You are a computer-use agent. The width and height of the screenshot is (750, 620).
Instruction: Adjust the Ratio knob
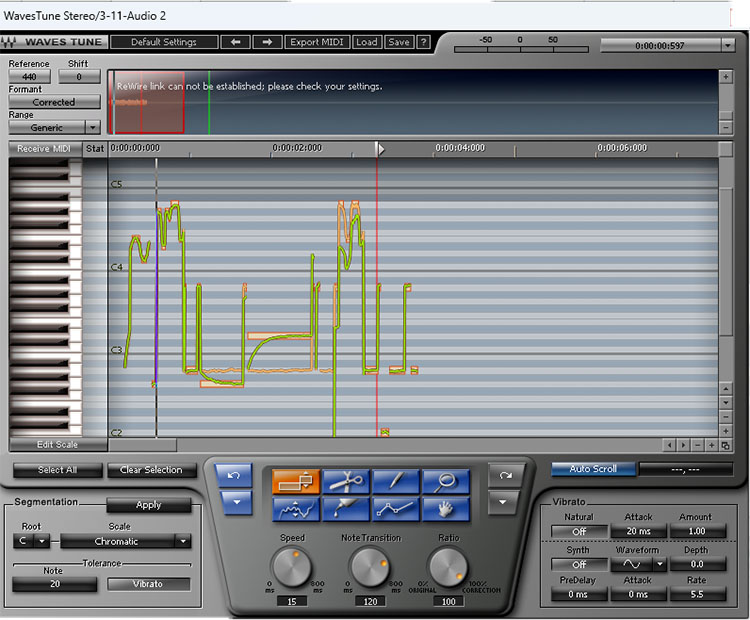(448, 568)
